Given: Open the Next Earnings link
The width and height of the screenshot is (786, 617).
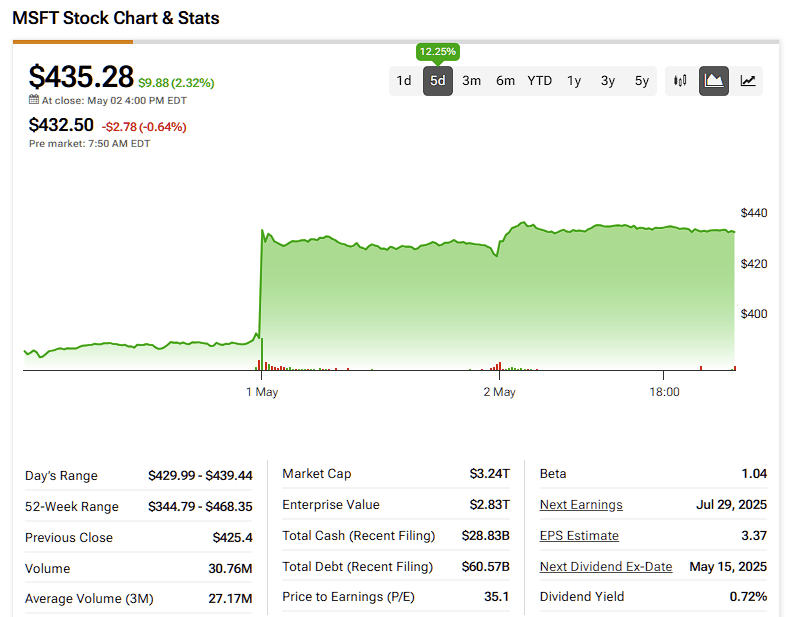Looking at the screenshot, I should click(581, 505).
